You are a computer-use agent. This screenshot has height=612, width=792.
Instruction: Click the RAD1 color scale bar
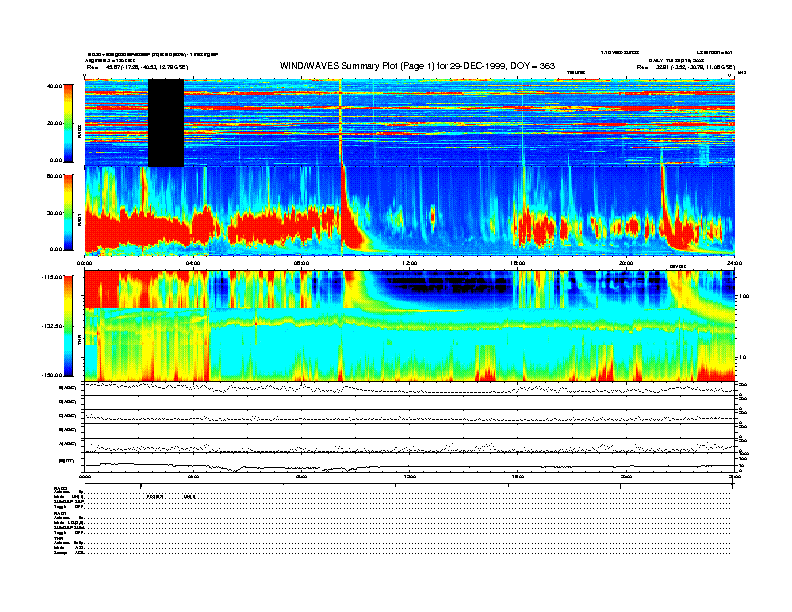tap(68, 213)
